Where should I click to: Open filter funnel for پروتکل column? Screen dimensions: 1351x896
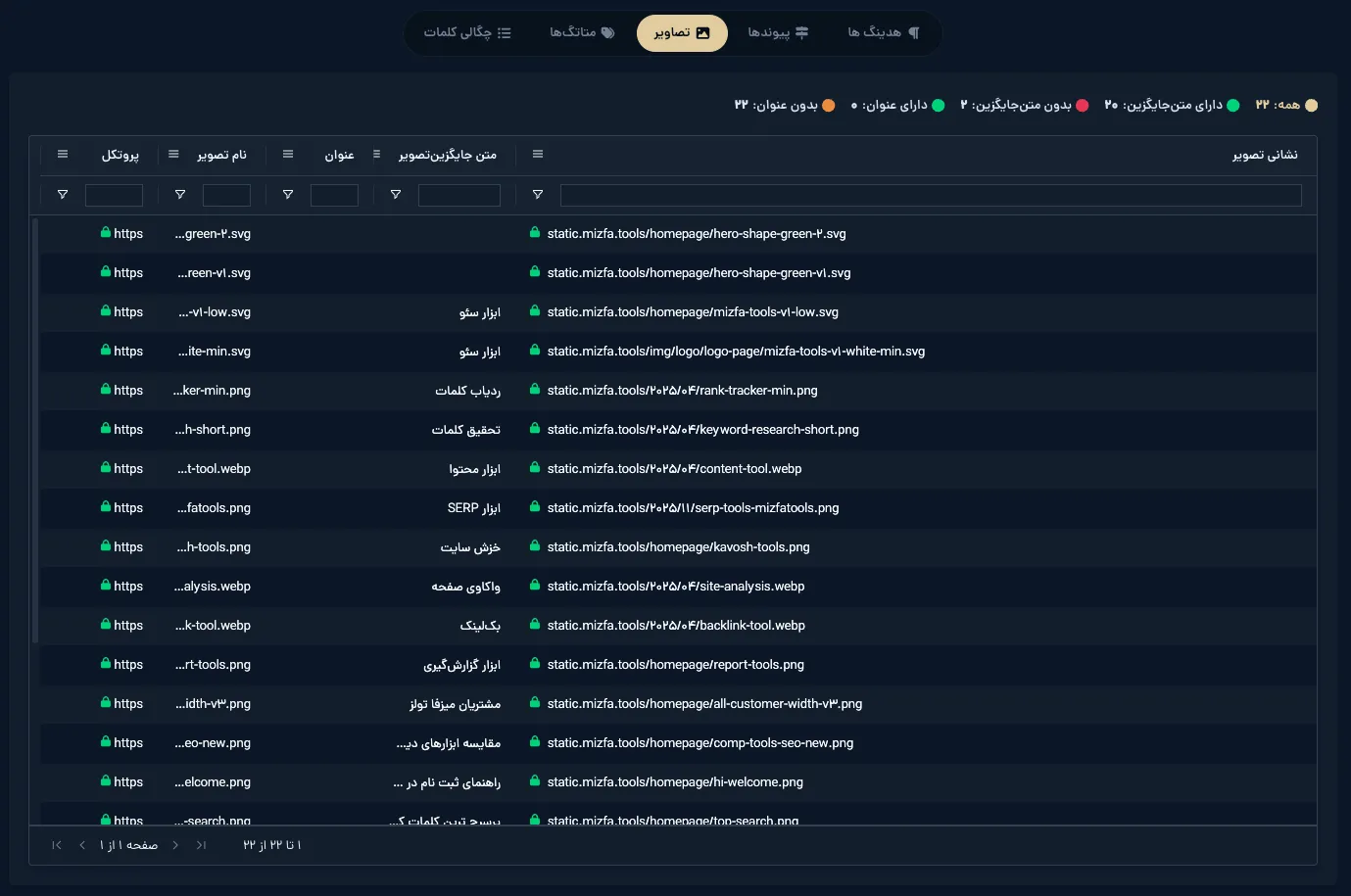tap(63, 195)
